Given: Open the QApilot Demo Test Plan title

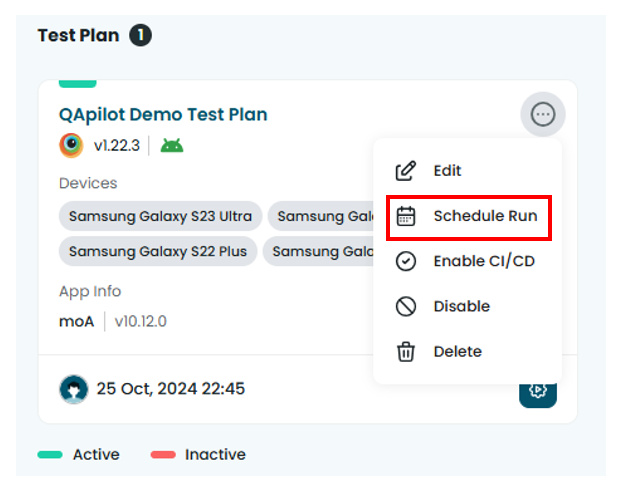Looking at the screenshot, I should (x=163, y=114).
